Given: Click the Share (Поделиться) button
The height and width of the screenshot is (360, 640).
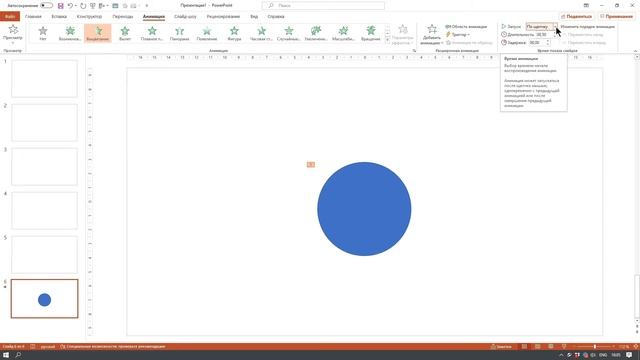Looking at the screenshot, I should [576, 16].
